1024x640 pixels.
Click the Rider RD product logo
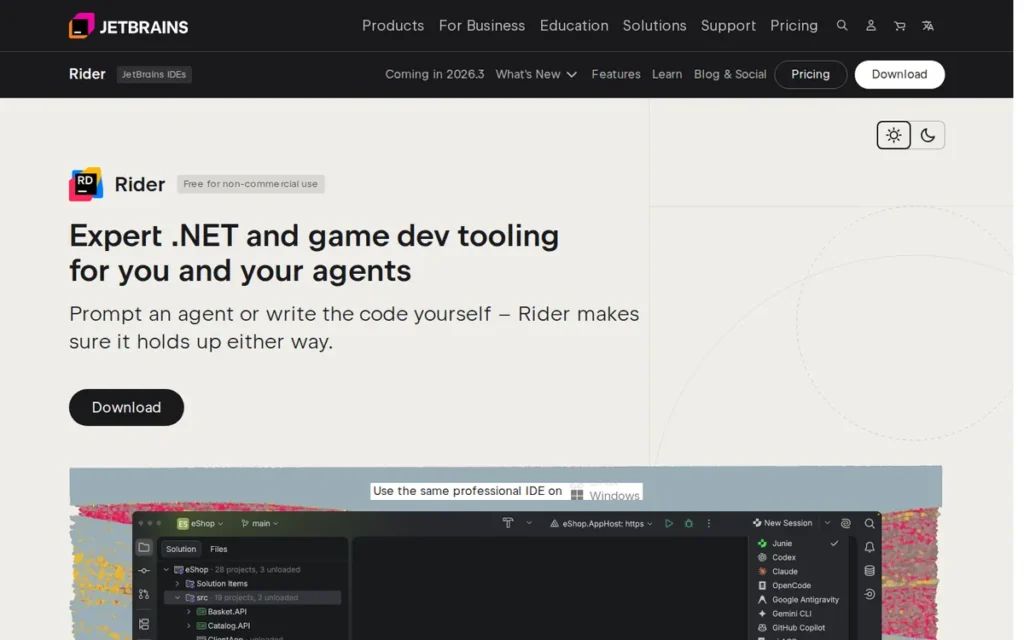(x=86, y=184)
